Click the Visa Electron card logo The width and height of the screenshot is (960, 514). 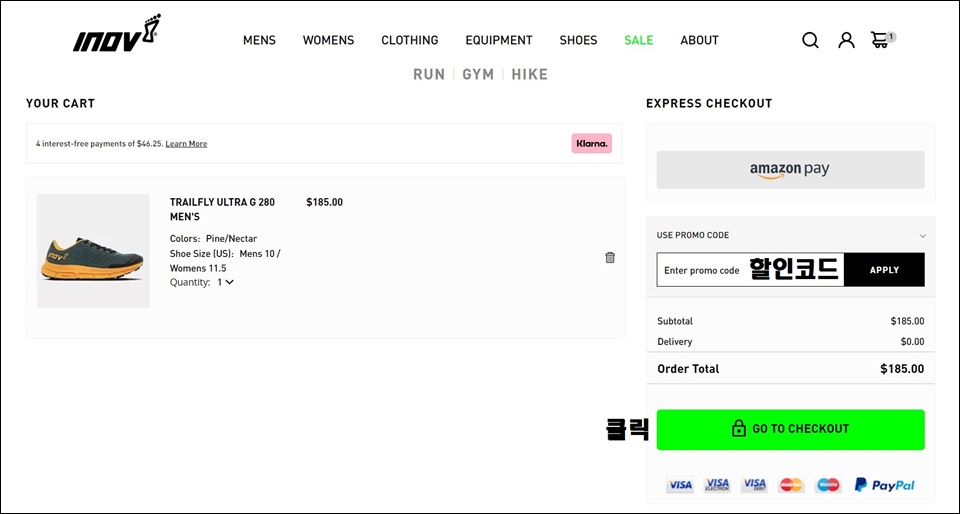[x=717, y=485]
